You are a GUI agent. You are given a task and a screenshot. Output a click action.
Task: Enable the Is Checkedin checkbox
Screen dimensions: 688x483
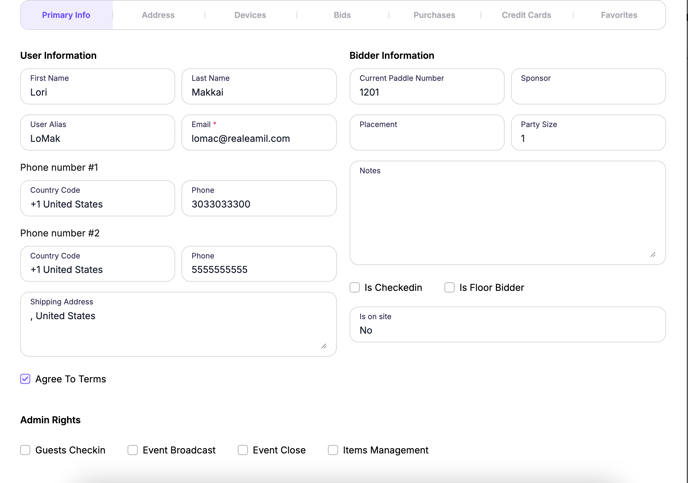point(355,287)
